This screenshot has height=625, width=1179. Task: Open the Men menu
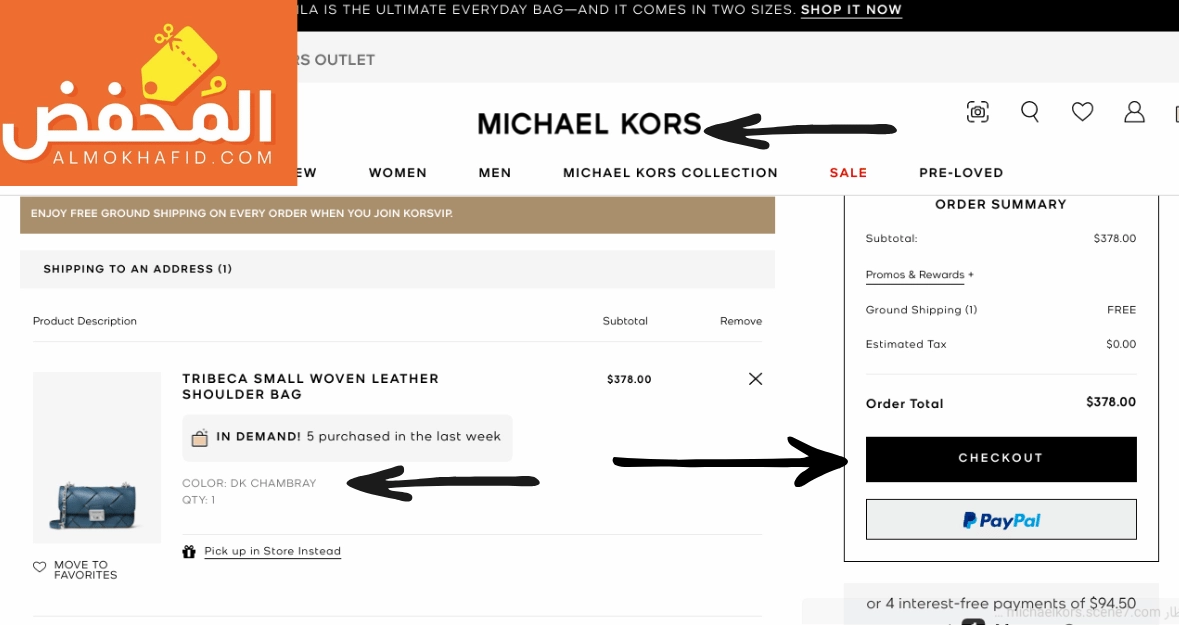(495, 173)
